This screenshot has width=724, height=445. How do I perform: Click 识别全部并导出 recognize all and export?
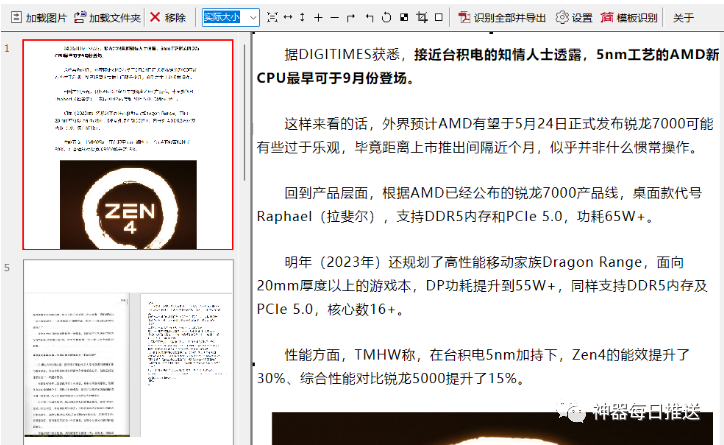click(502, 18)
